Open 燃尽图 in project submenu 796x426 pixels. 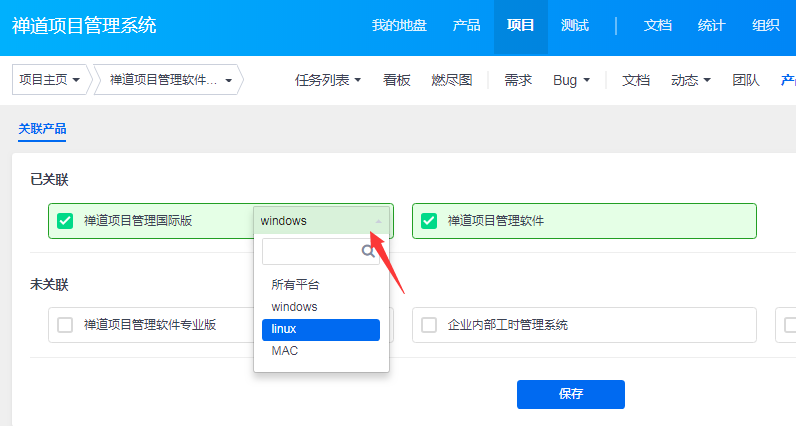click(x=452, y=80)
